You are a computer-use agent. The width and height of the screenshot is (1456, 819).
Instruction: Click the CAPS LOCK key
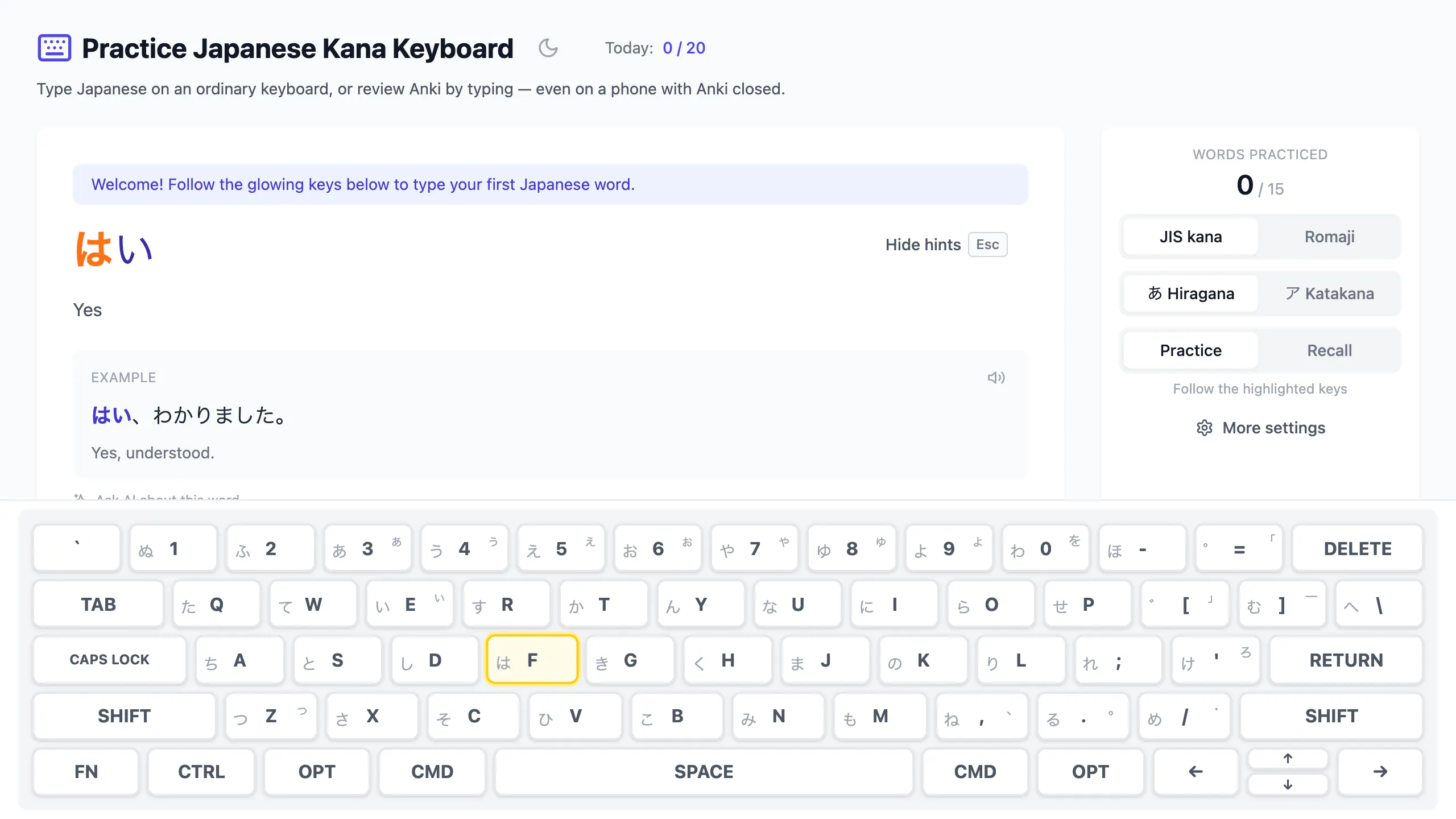click(109, 660)
